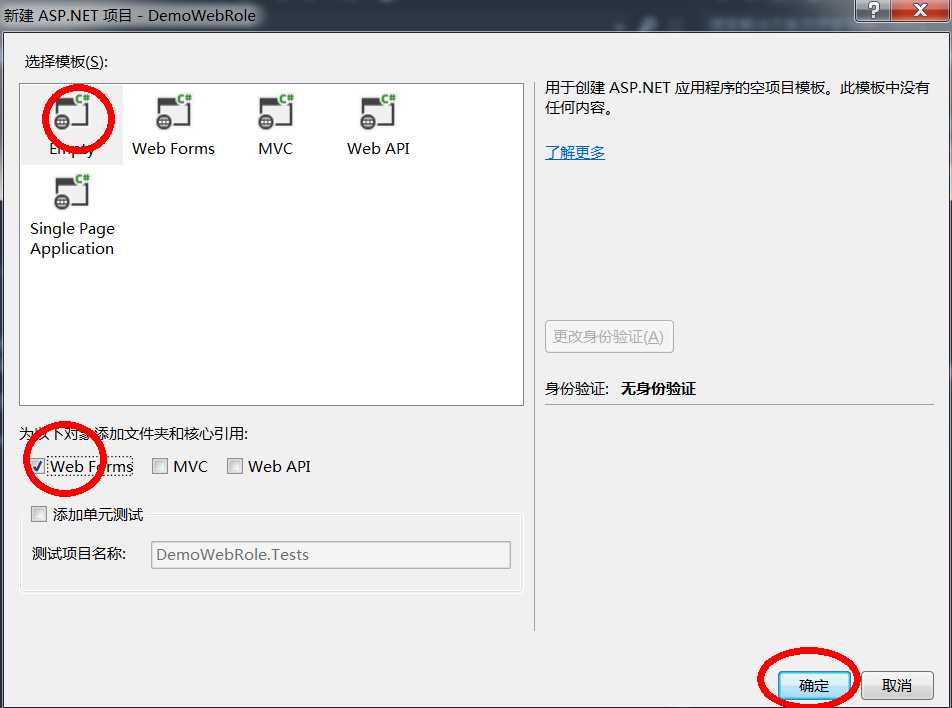
Task: Click the 测试项目名称 label
Action: (x=79, y=554)
